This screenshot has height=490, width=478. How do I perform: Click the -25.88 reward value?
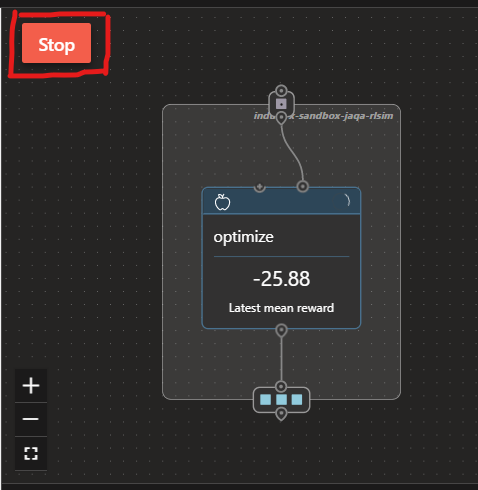tap(281, 279)
